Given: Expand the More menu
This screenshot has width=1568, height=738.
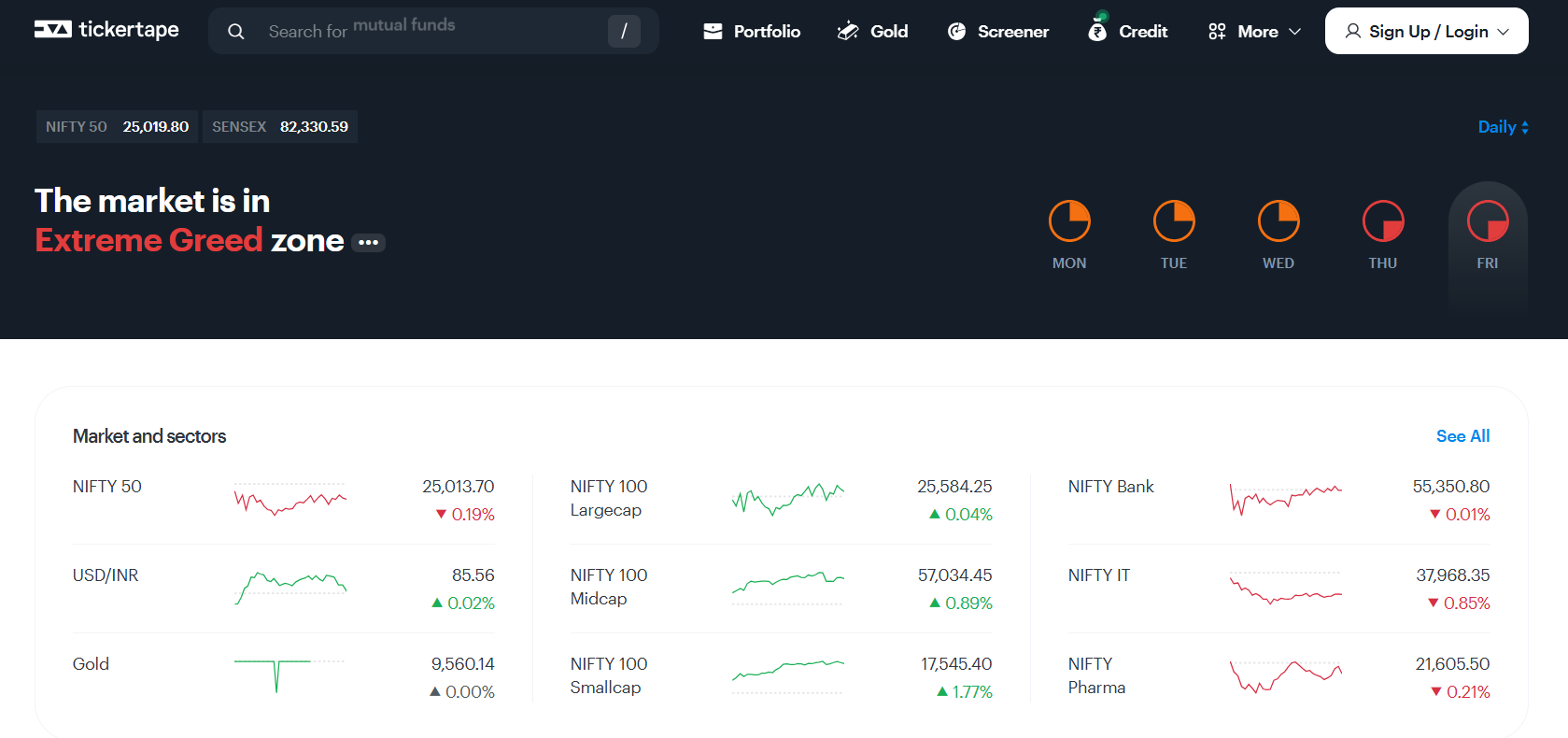Looking at the screenshot, I should pos(1254,32).
